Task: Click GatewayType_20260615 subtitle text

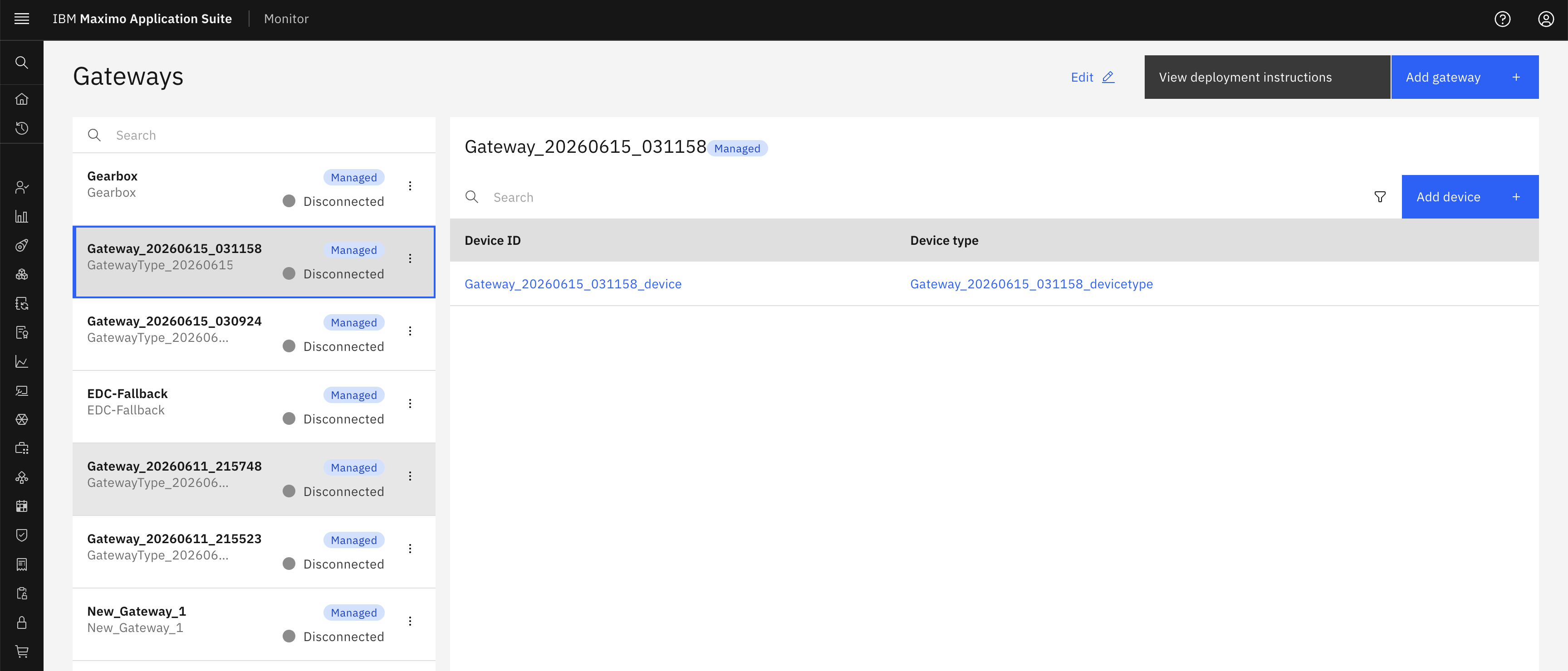Action: 160,265
